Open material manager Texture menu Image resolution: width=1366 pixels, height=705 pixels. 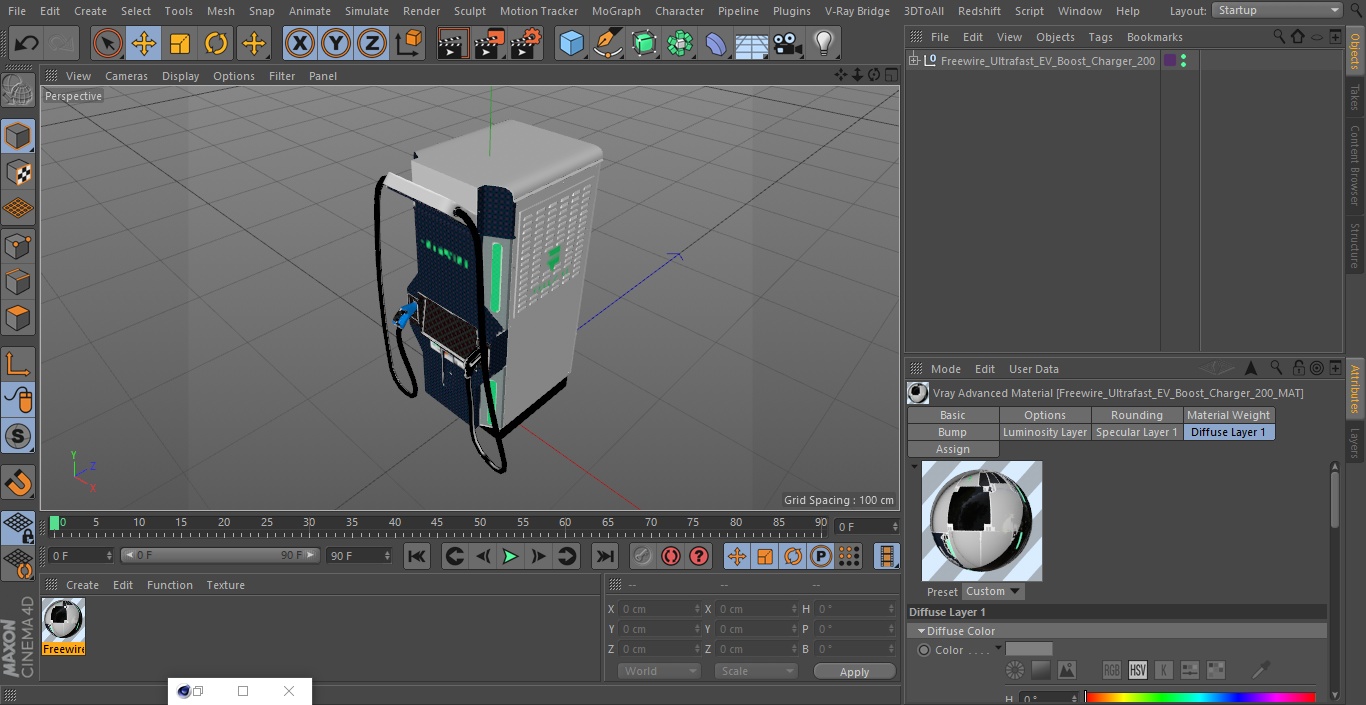click(x=225, y=585)
